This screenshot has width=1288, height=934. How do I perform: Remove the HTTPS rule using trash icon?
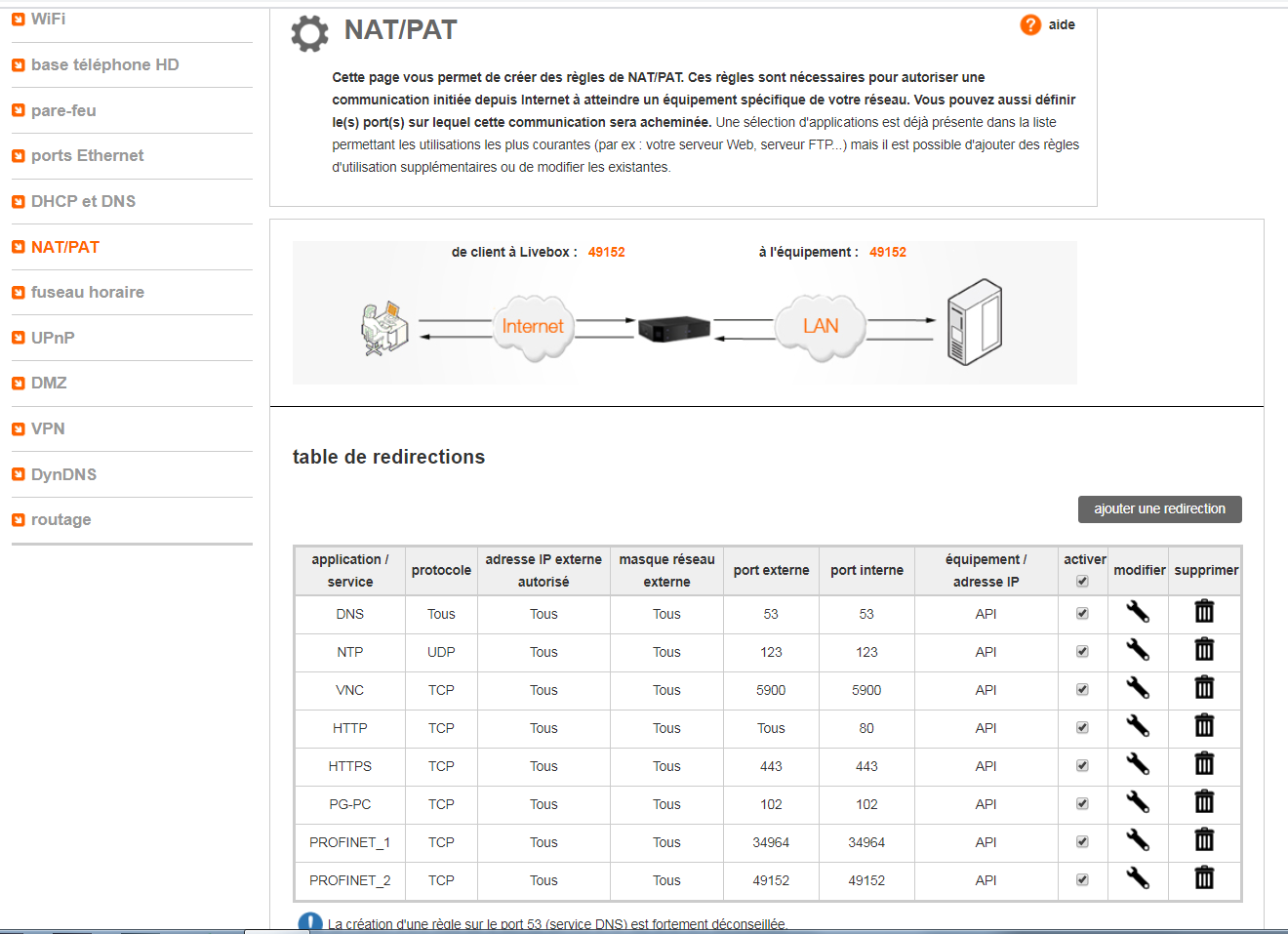[1204, 765]
